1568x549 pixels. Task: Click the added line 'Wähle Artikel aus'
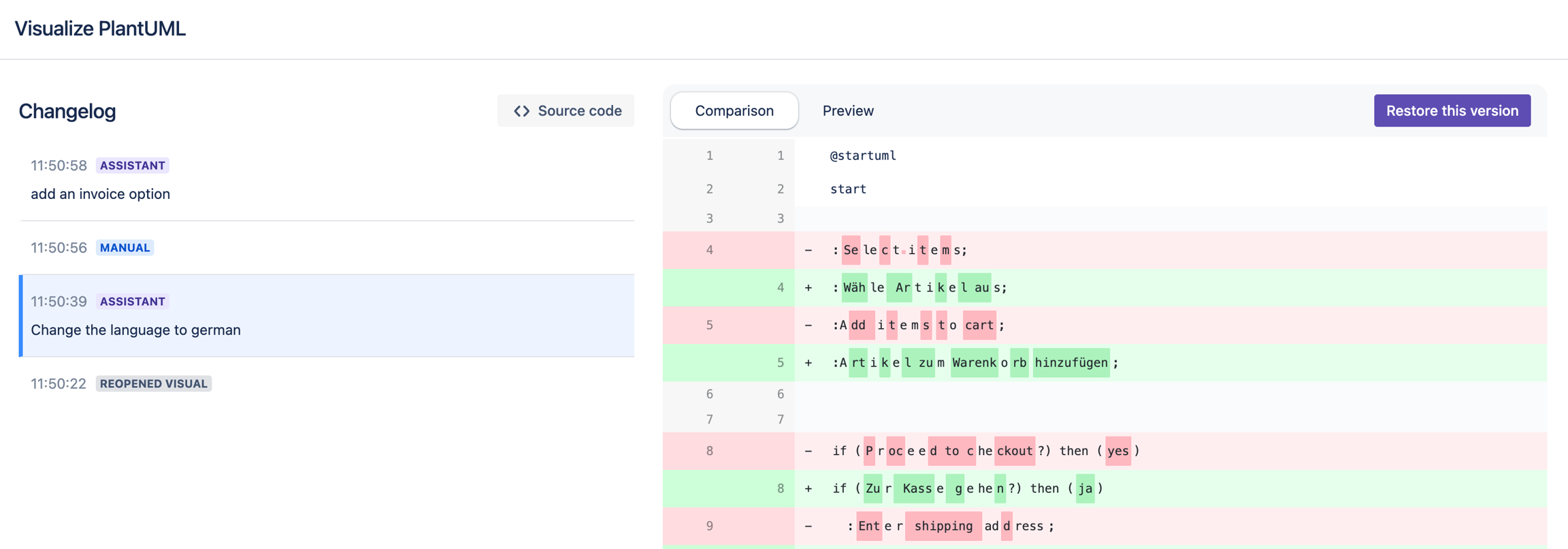click(x=919, y=287)
